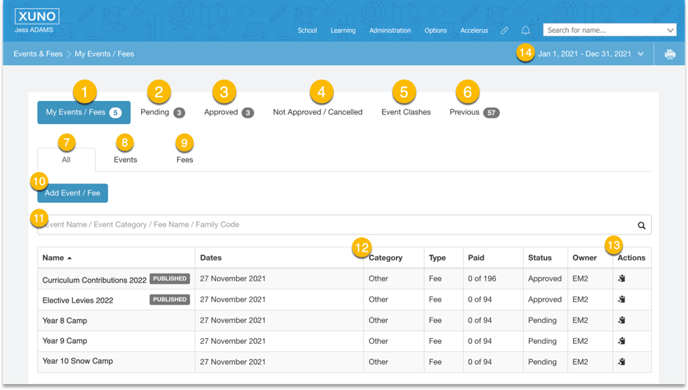688x390 pixels.
Task: Open Not Approved / Cancelled tab
Action: (x=318, y=112)
